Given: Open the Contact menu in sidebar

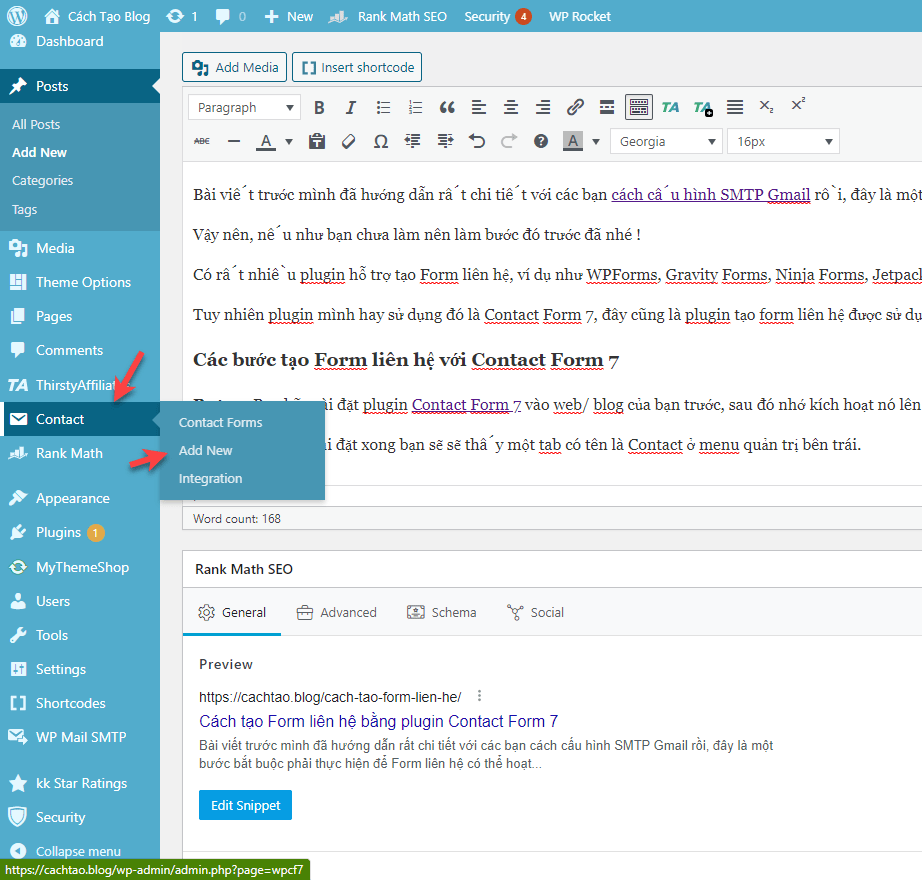Looking at the screenshot, I should click(82, 419).
